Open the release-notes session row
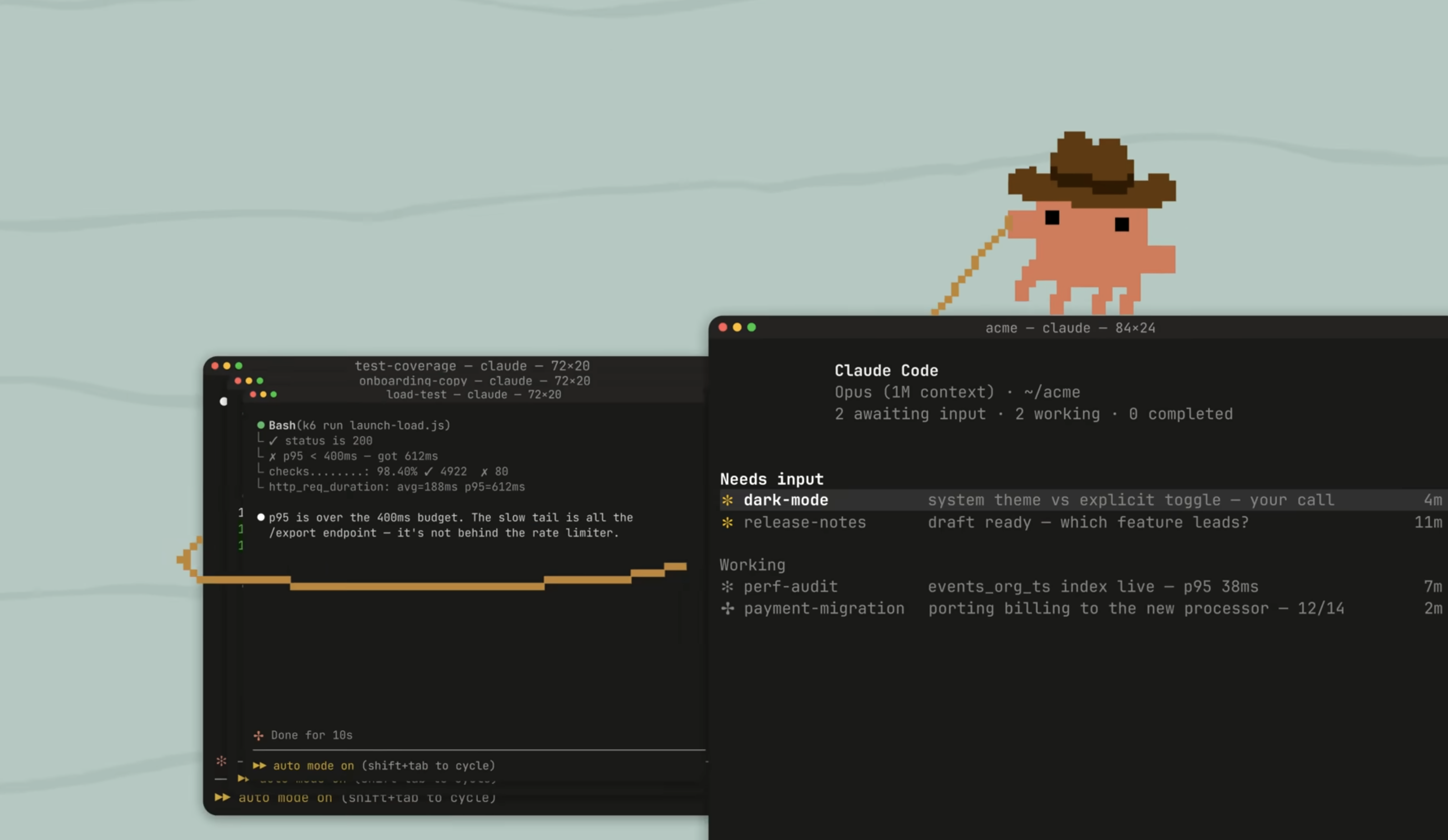This screenshot has height=840, width=1448. click(1083, 522)
